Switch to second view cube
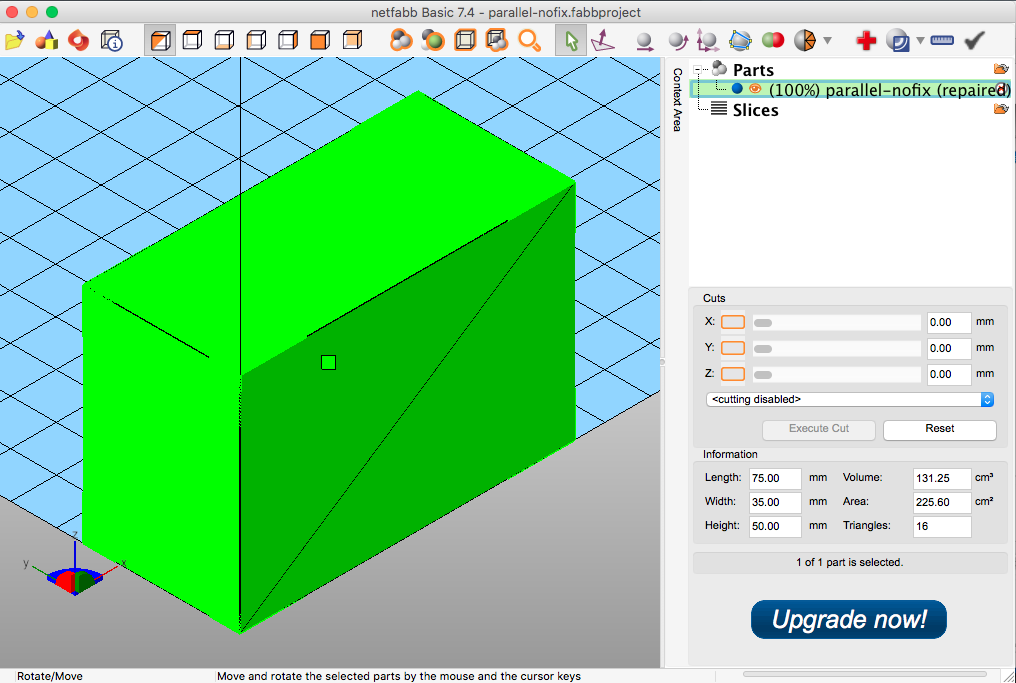Viewport: 1016px width, 683px height. (192, 40)
